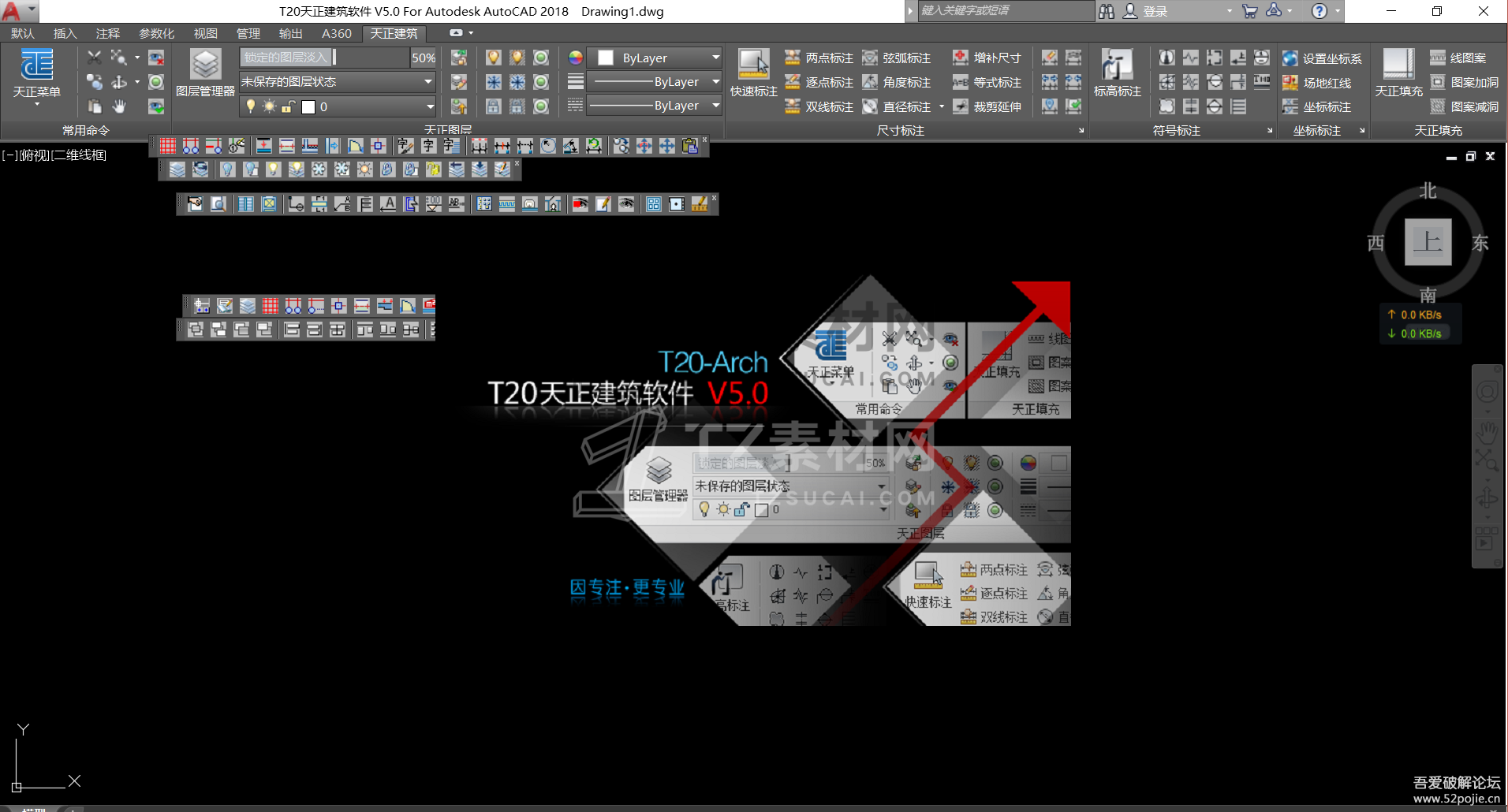Select the 双线标注 double-line dimension tool

click(819, 106)
